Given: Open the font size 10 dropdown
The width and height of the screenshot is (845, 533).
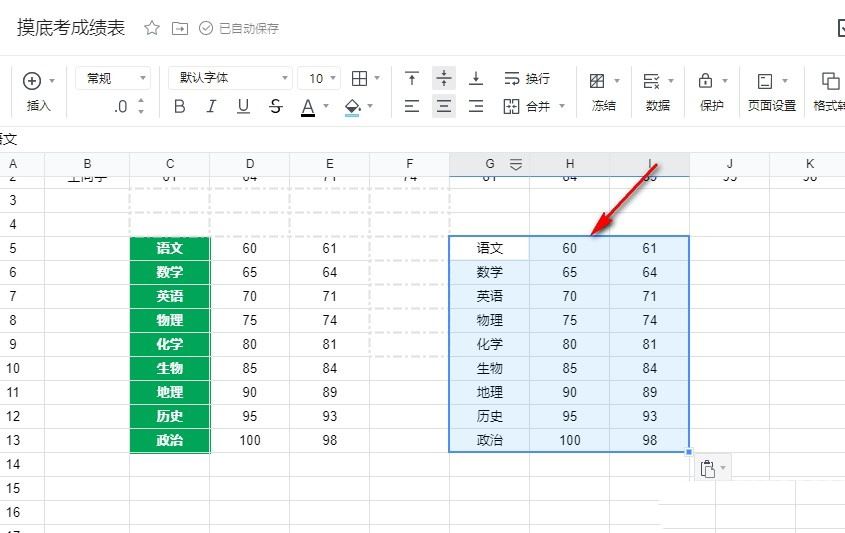Looking at the screenshot, I should click(x=319, y=79).
